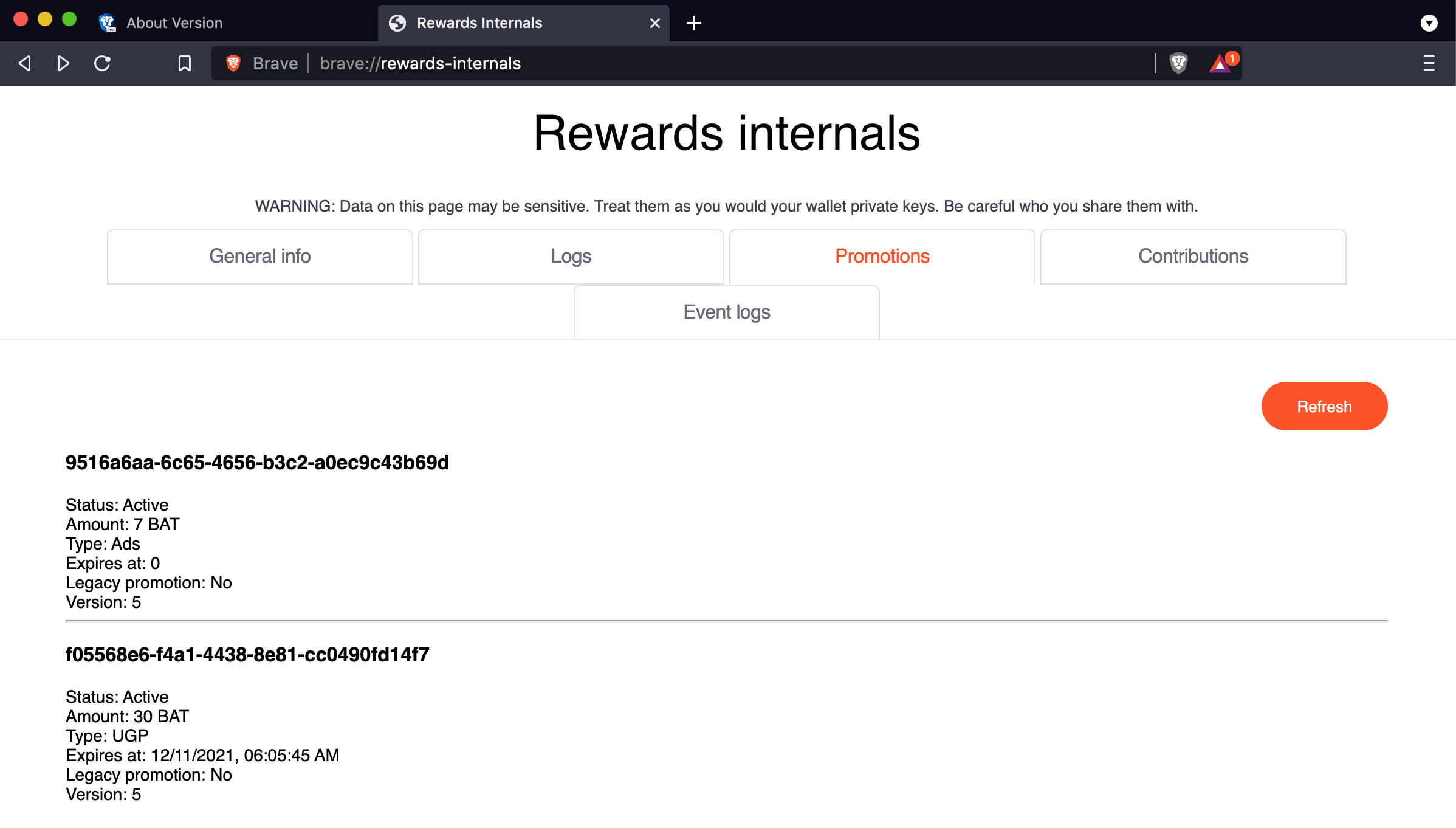Screen dimensions: 1456x828
Task: Click the Refresh button
Action: pyautogui.click(x=1324, y=406)
